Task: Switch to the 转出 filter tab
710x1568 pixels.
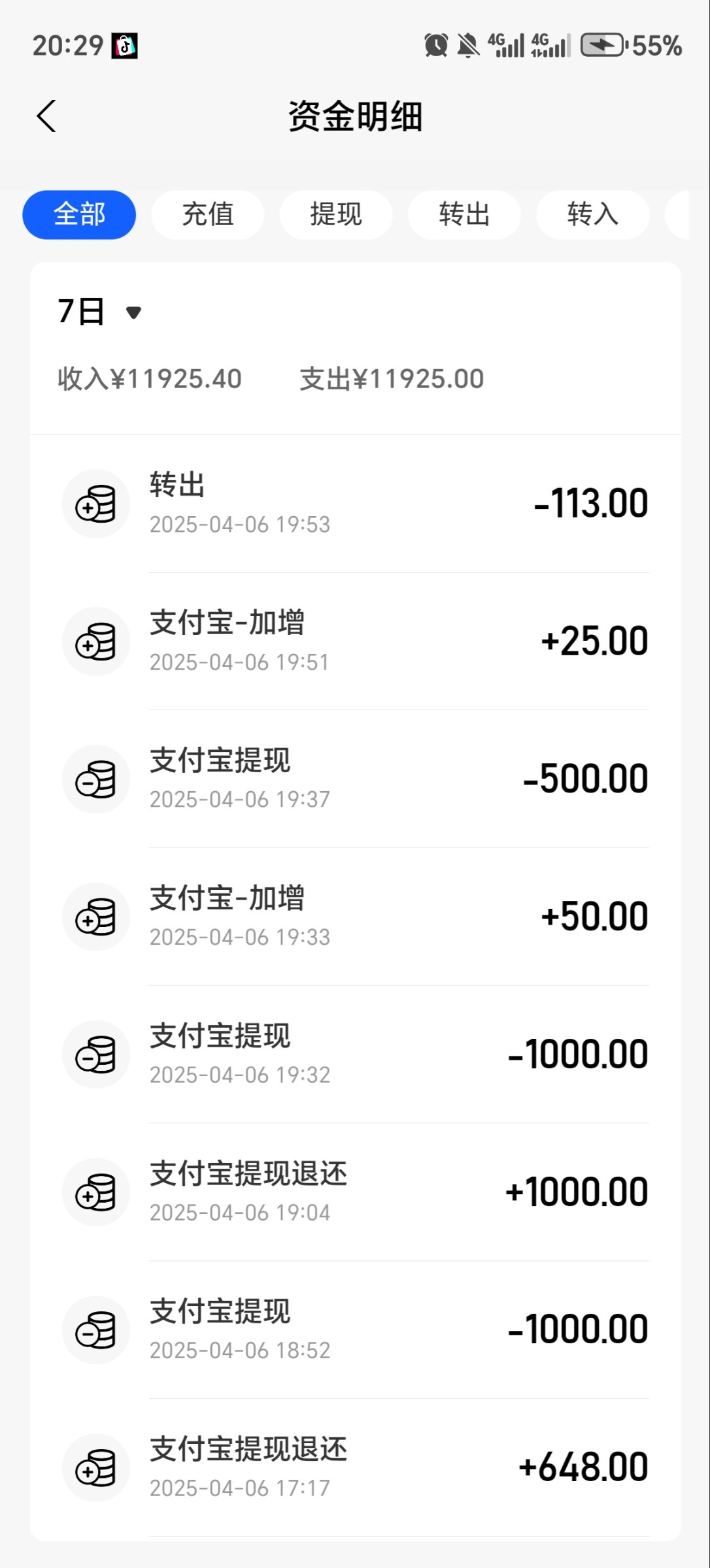Action: pos(464,215)
